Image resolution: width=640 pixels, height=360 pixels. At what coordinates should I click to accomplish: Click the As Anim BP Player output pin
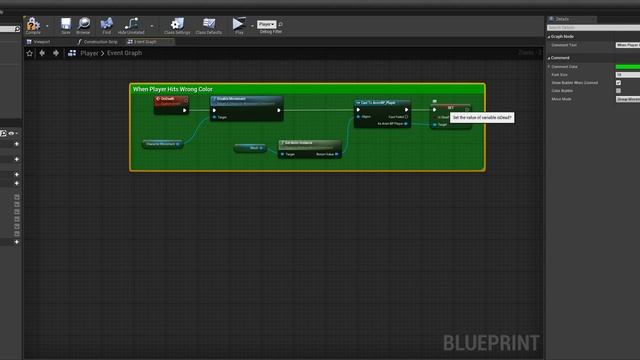click(406, 124)
